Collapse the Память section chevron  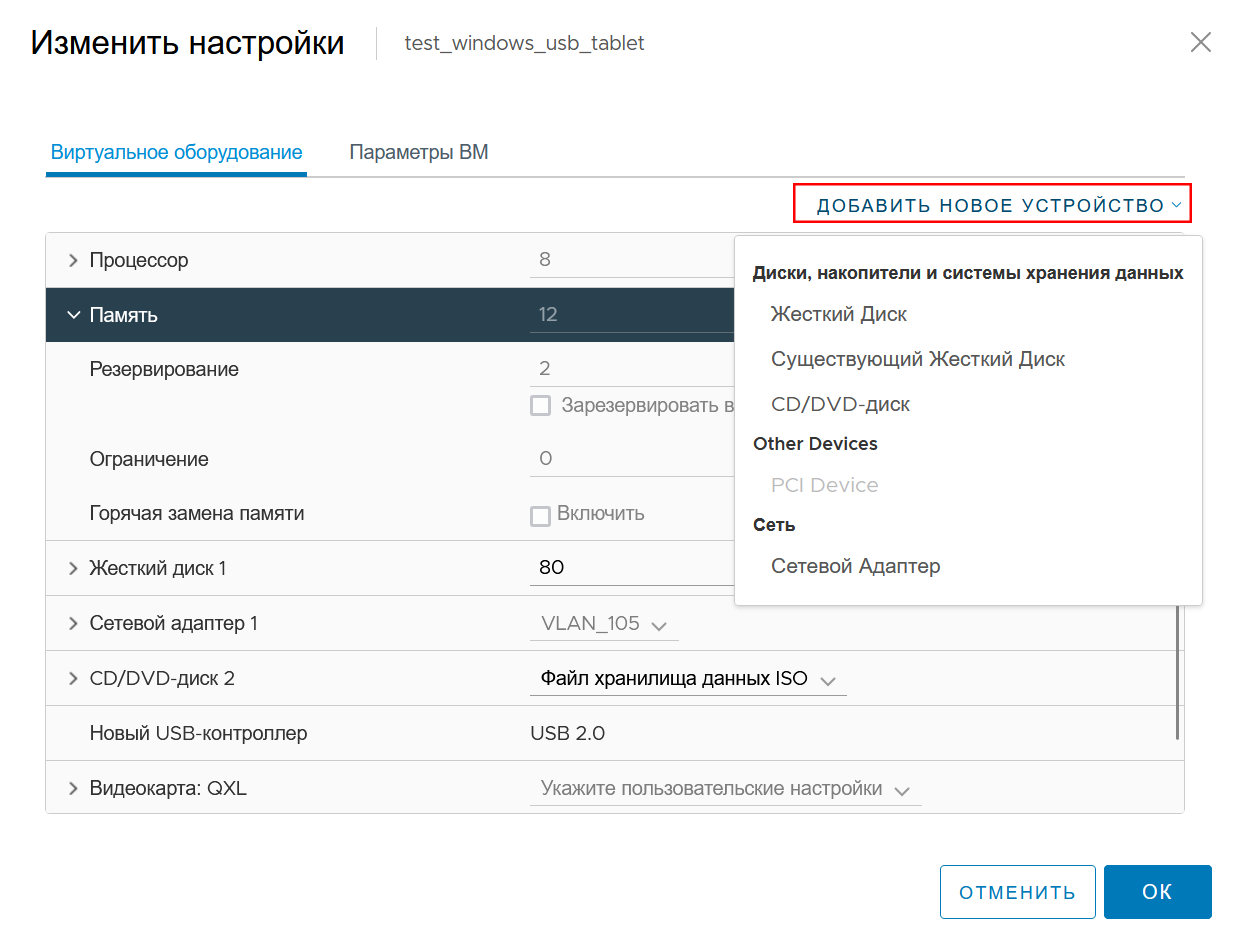pos(73,315)
